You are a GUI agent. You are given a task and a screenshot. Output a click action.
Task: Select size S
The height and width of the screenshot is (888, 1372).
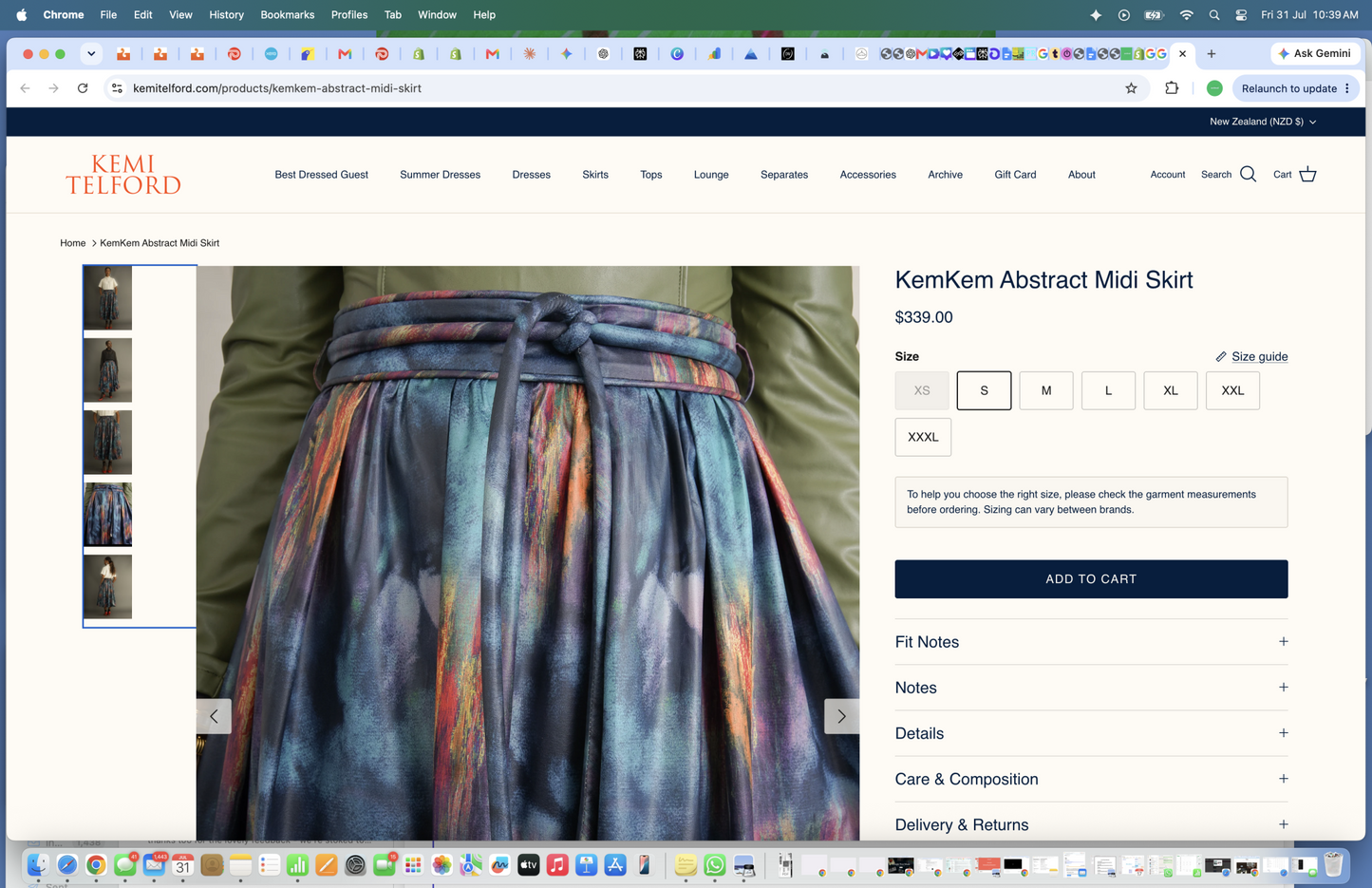(x=984, y=390)
